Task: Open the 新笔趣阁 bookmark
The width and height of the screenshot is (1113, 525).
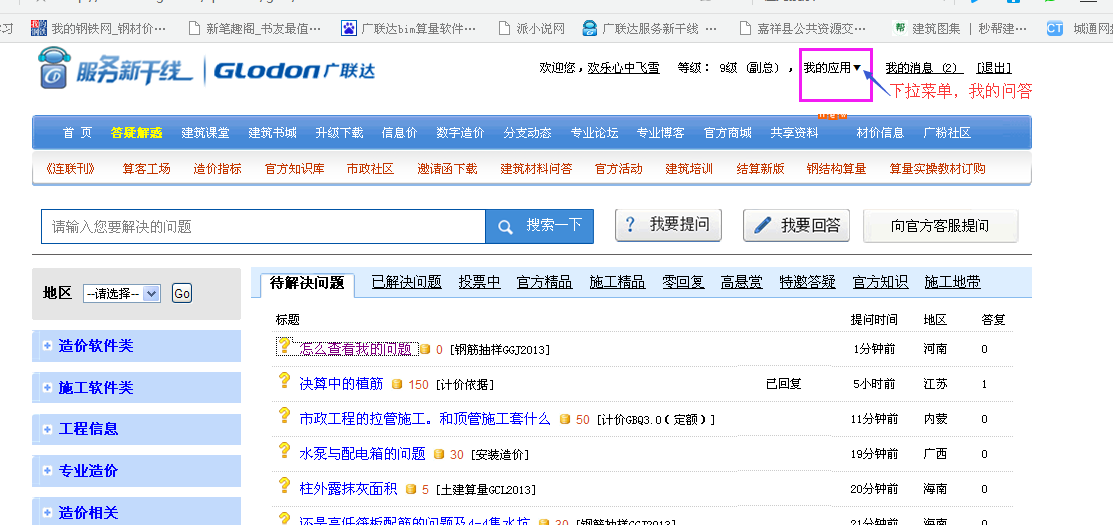Action: click(x=255, y=28)
